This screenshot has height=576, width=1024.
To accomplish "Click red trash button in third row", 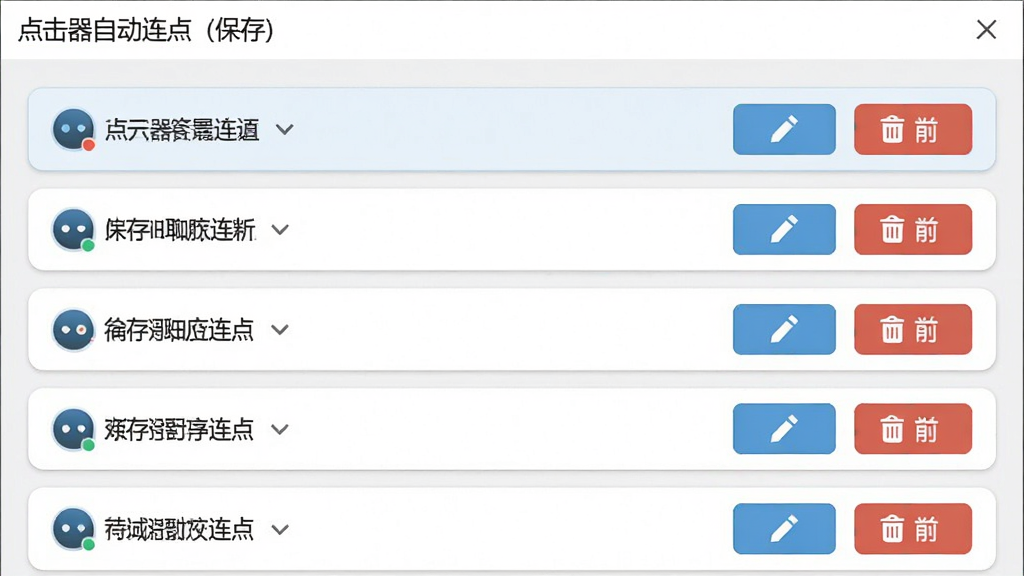I will [x=912, y=329].
